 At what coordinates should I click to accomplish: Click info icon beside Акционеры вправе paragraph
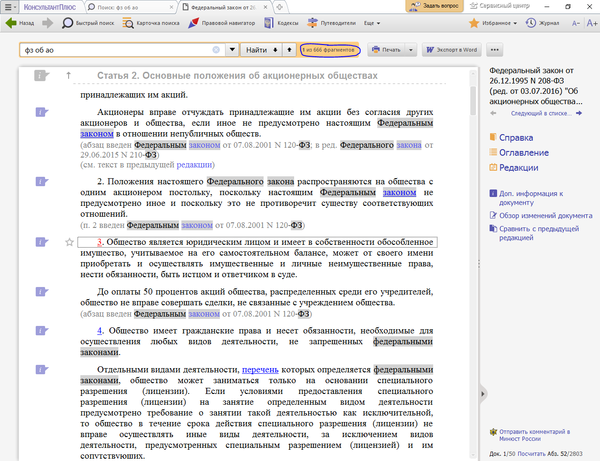pos(42,112)
